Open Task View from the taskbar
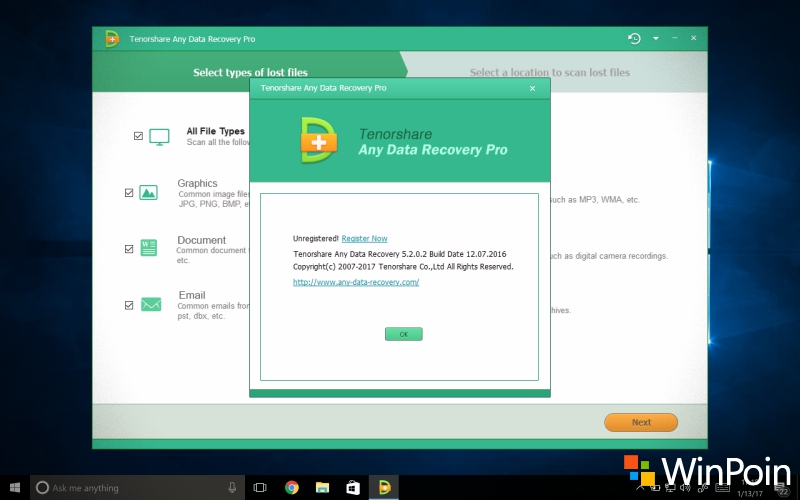 coord(260,487)
